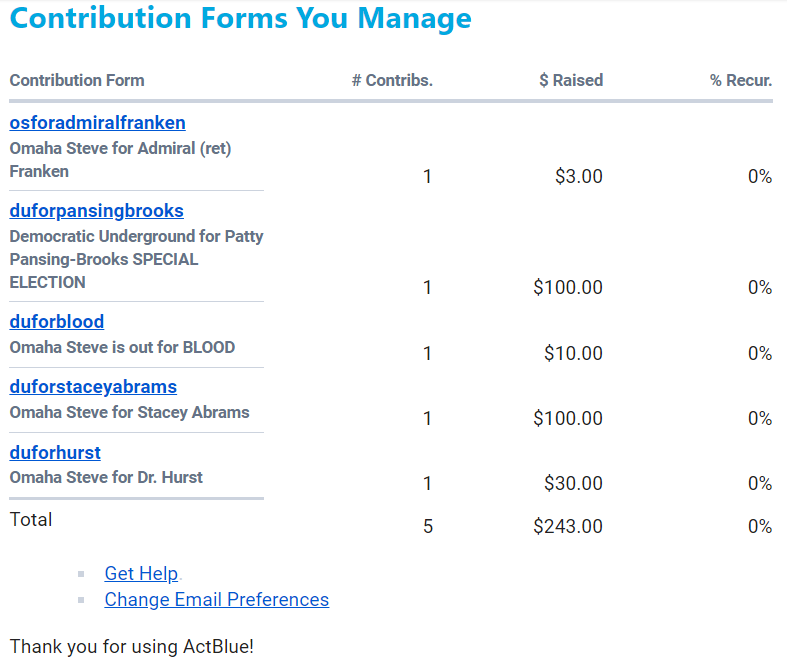Viewport: 787px width, 664px height.
Task: Click the Get Help link
Action: [x=141, y=574]
